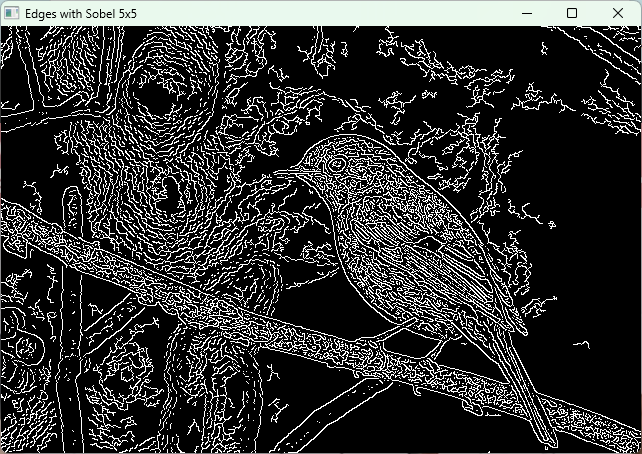Click the window's app icon in title bar
The image size is (642, 454).
point(11,14)
